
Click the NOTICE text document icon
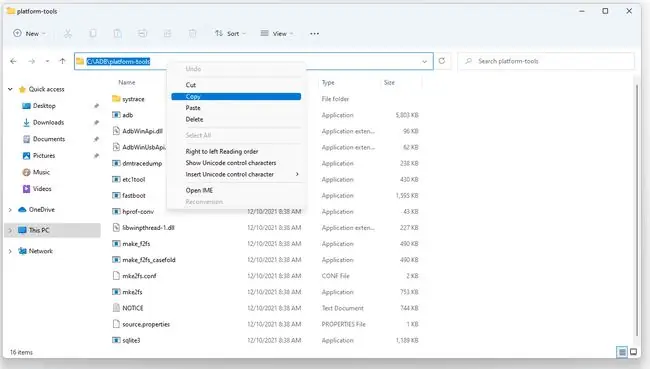pyautogui.click(x=116, y=308)
